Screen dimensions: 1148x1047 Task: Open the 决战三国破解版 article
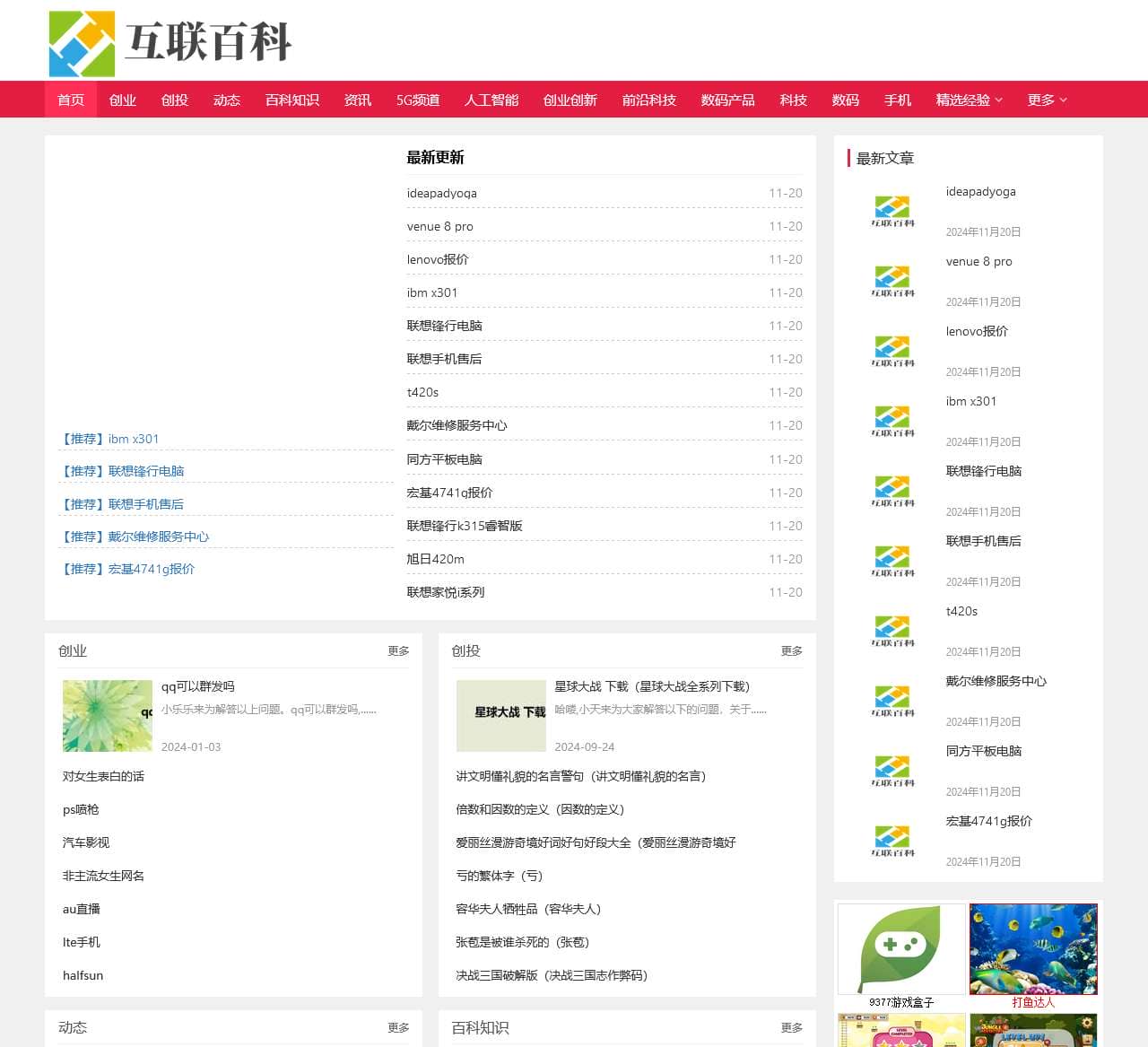point(552,975)
